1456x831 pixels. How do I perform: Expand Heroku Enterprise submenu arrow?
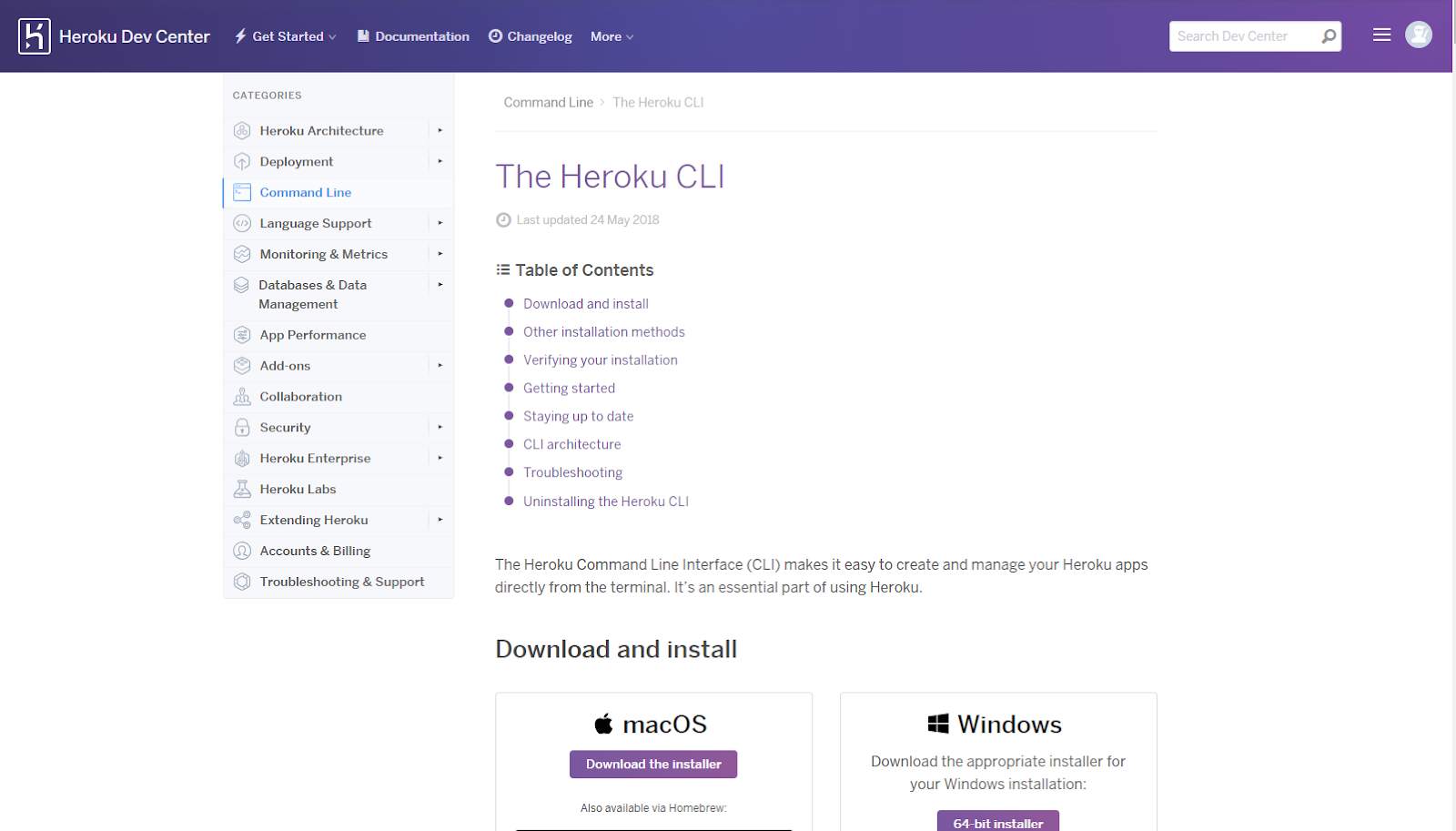(440, 458)
